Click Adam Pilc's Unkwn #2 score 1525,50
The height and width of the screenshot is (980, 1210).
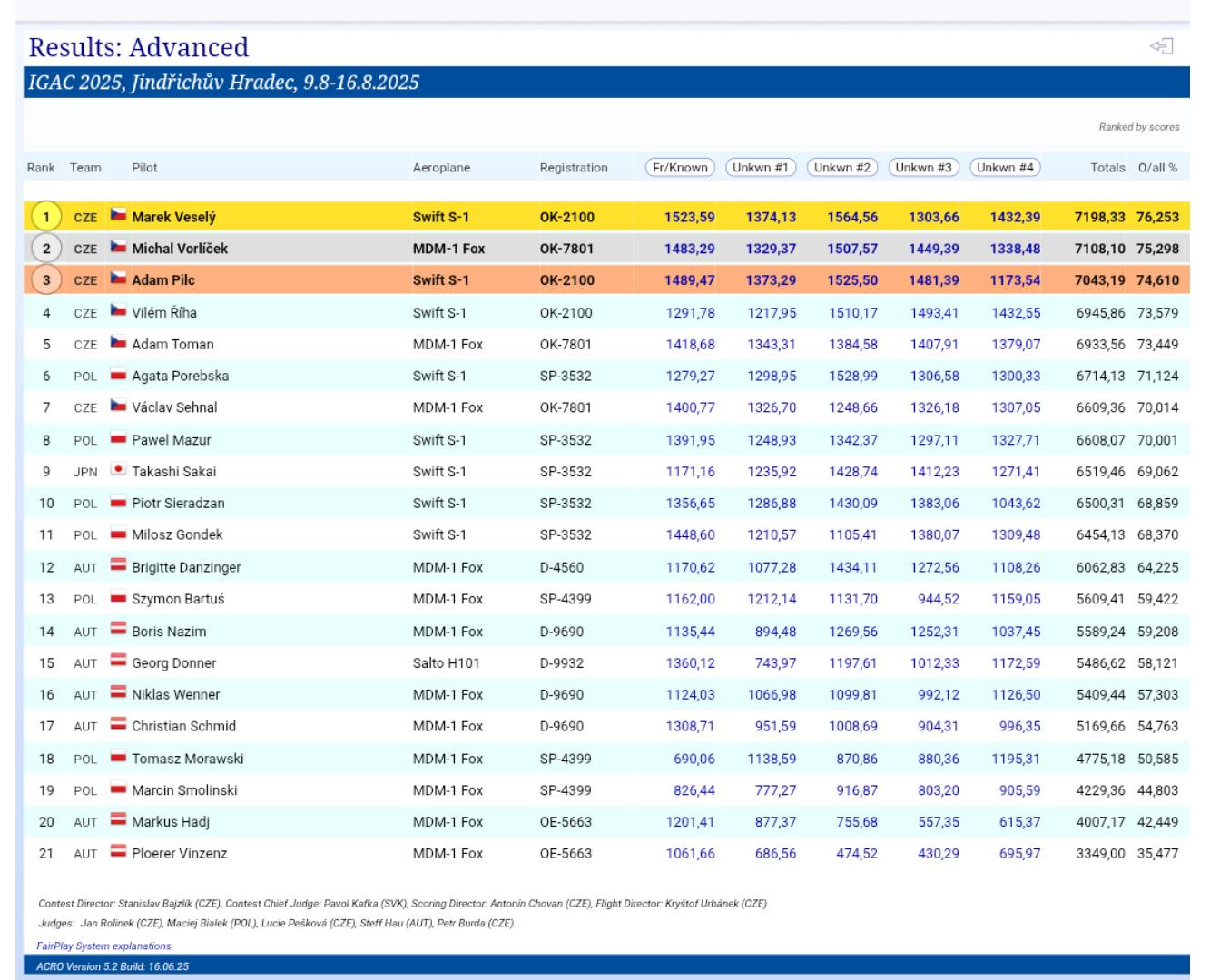(851, 280)
